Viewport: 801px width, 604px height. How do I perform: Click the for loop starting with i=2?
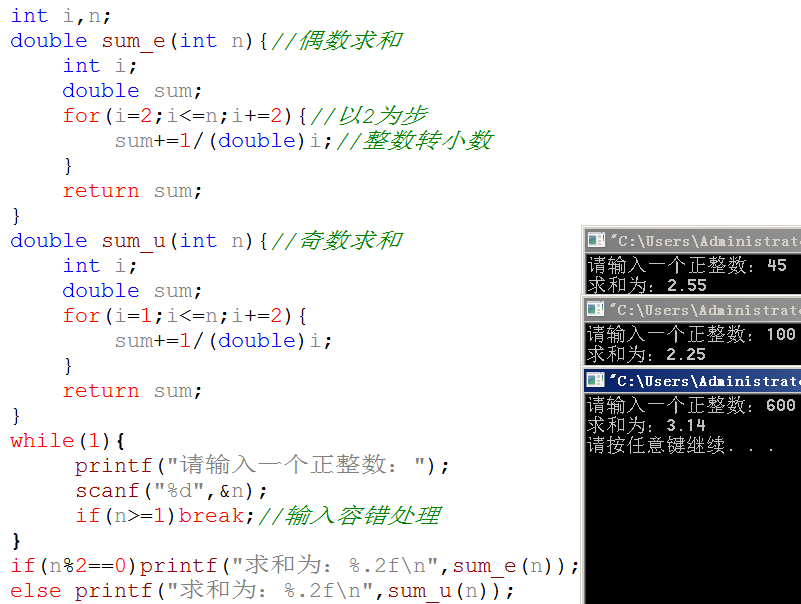(184, 116)
